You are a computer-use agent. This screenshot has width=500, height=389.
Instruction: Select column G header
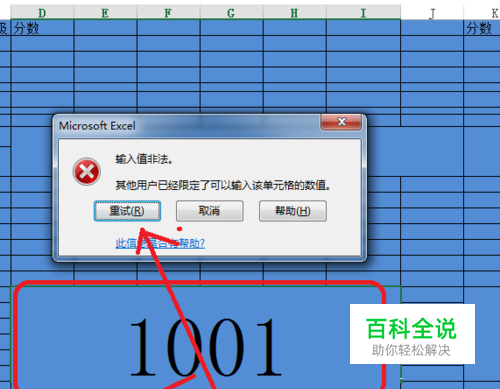[x=231, y=13]
